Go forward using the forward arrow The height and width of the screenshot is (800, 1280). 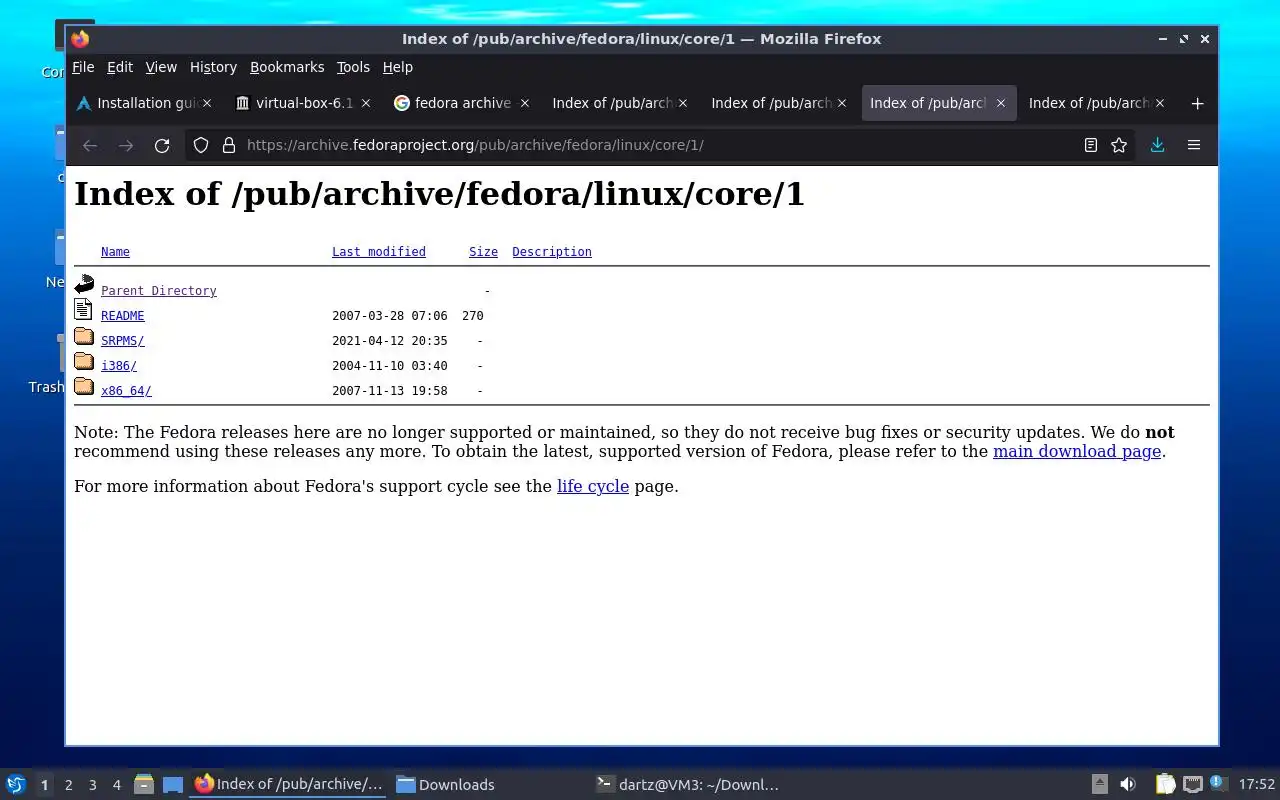(x=126, y=145)
